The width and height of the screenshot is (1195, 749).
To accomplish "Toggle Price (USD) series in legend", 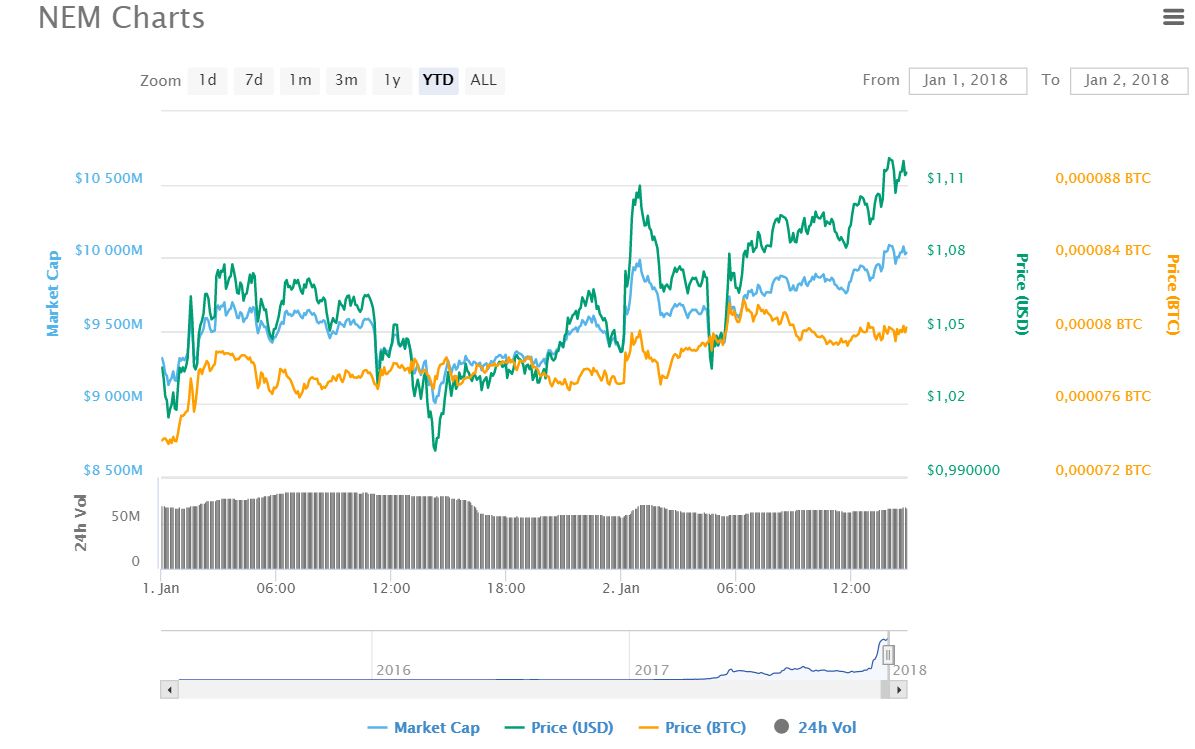I will (x=559, y=728).
